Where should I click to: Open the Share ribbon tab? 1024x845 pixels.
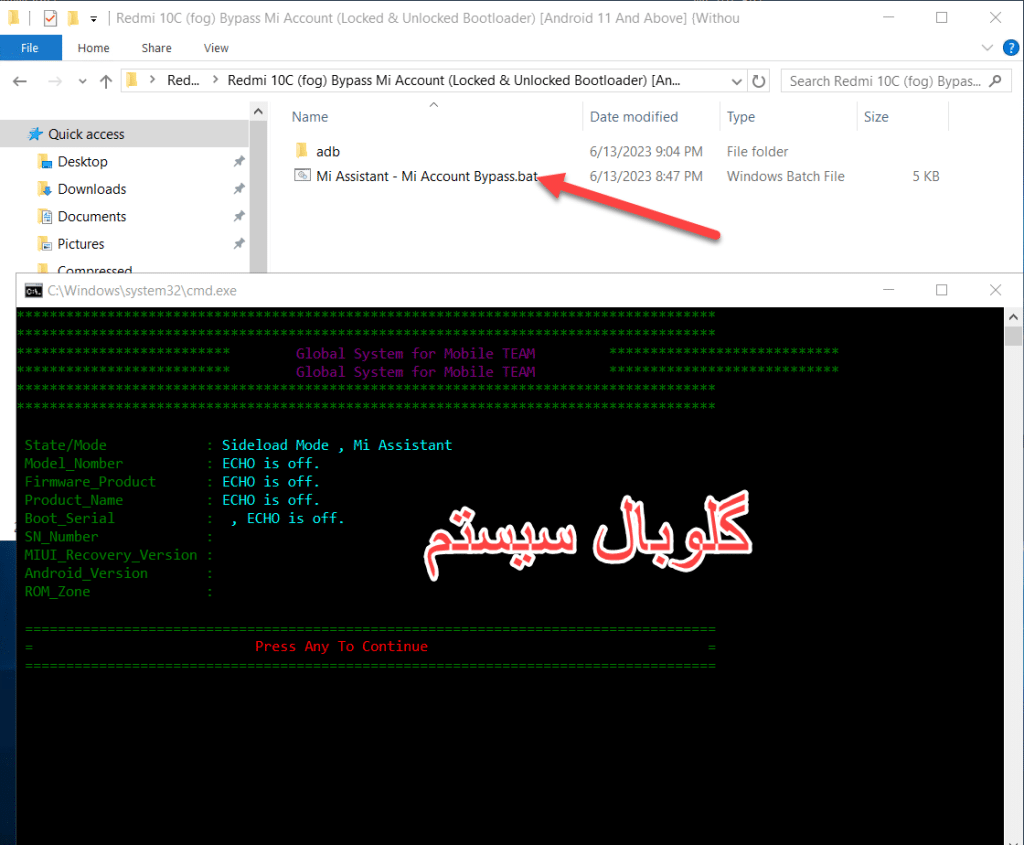click(157, 48)
